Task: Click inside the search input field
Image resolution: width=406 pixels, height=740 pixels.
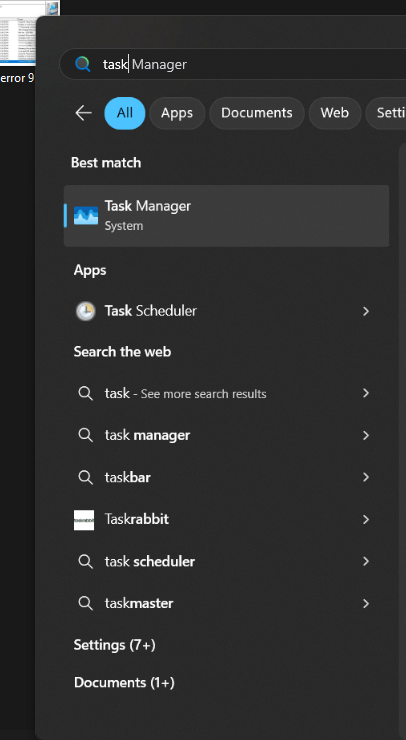Action: coord(233,64)
